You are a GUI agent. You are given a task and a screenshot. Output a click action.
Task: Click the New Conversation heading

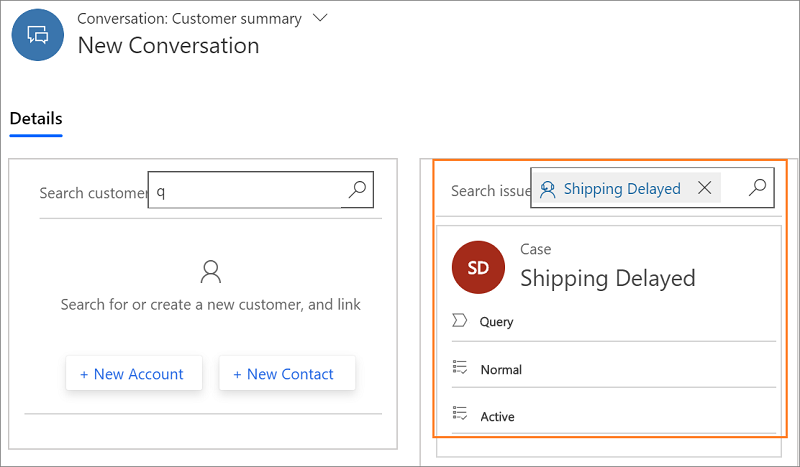pos(168,45)
